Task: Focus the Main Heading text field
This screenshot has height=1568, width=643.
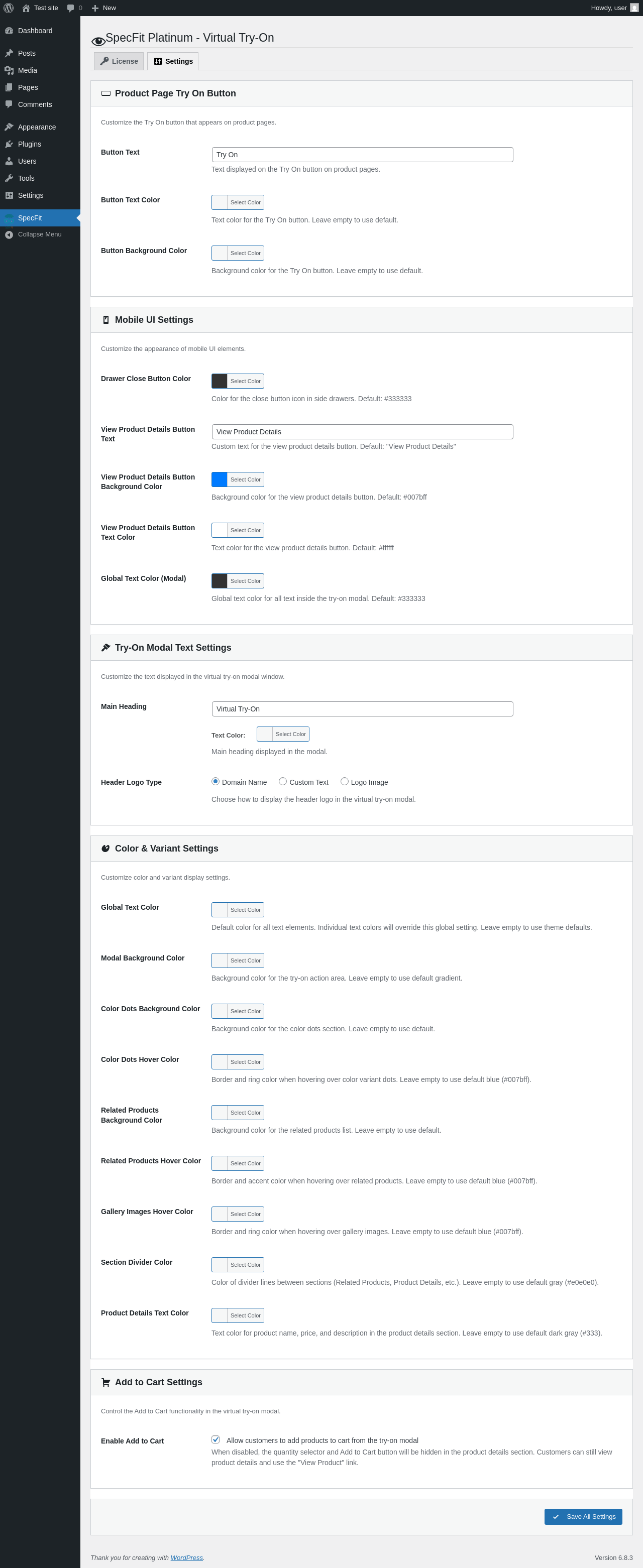Action: 362,709
